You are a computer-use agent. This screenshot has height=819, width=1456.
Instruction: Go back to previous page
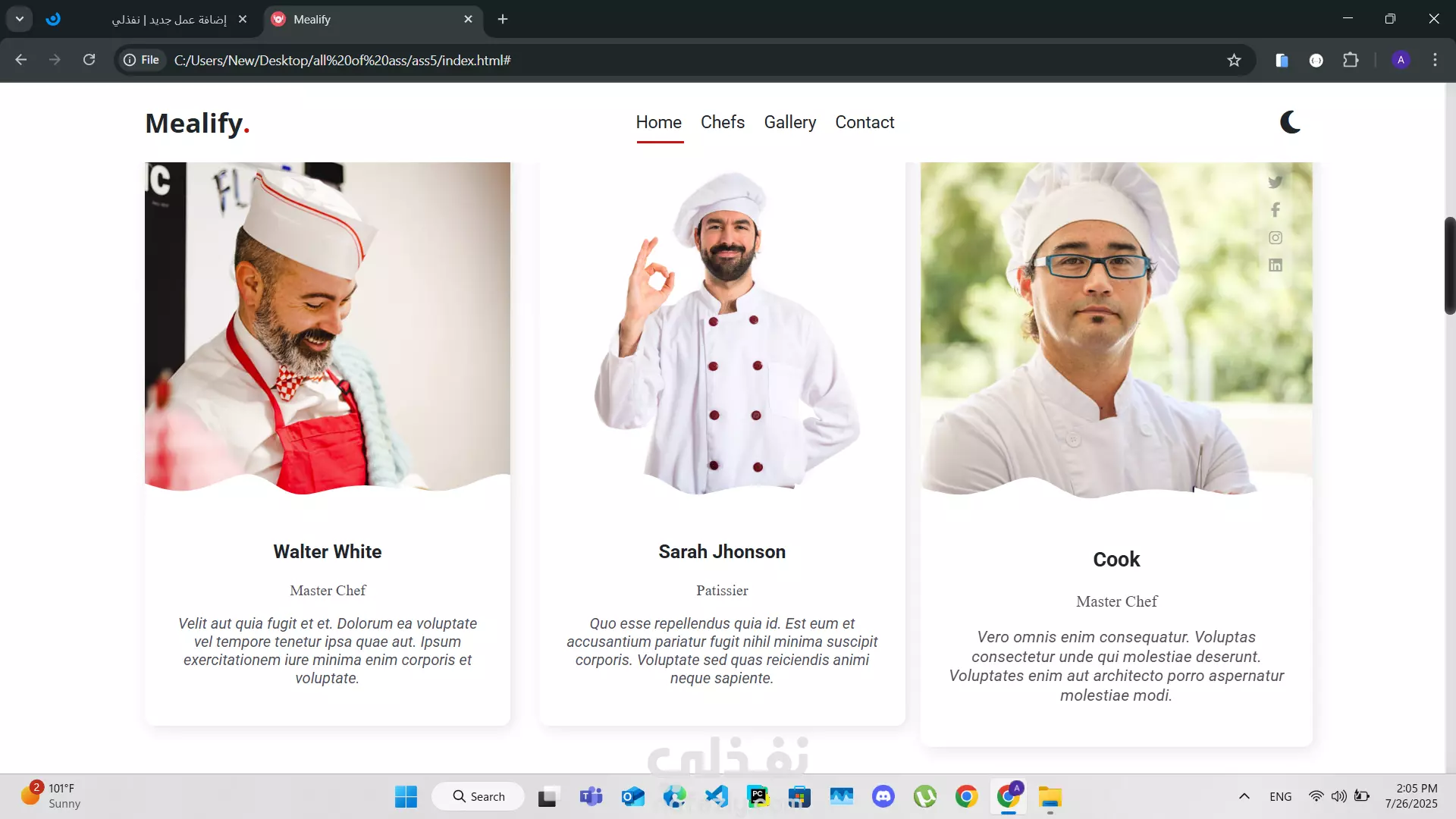(21, 60)
